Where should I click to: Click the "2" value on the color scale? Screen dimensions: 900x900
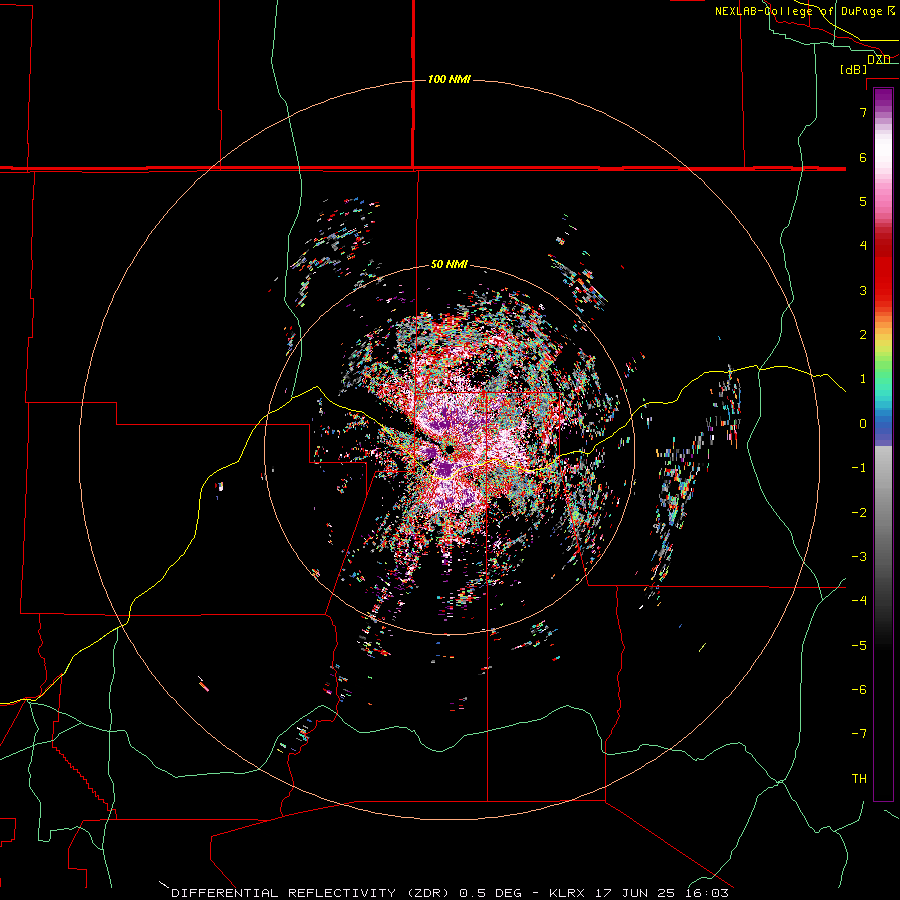(863, 335)
